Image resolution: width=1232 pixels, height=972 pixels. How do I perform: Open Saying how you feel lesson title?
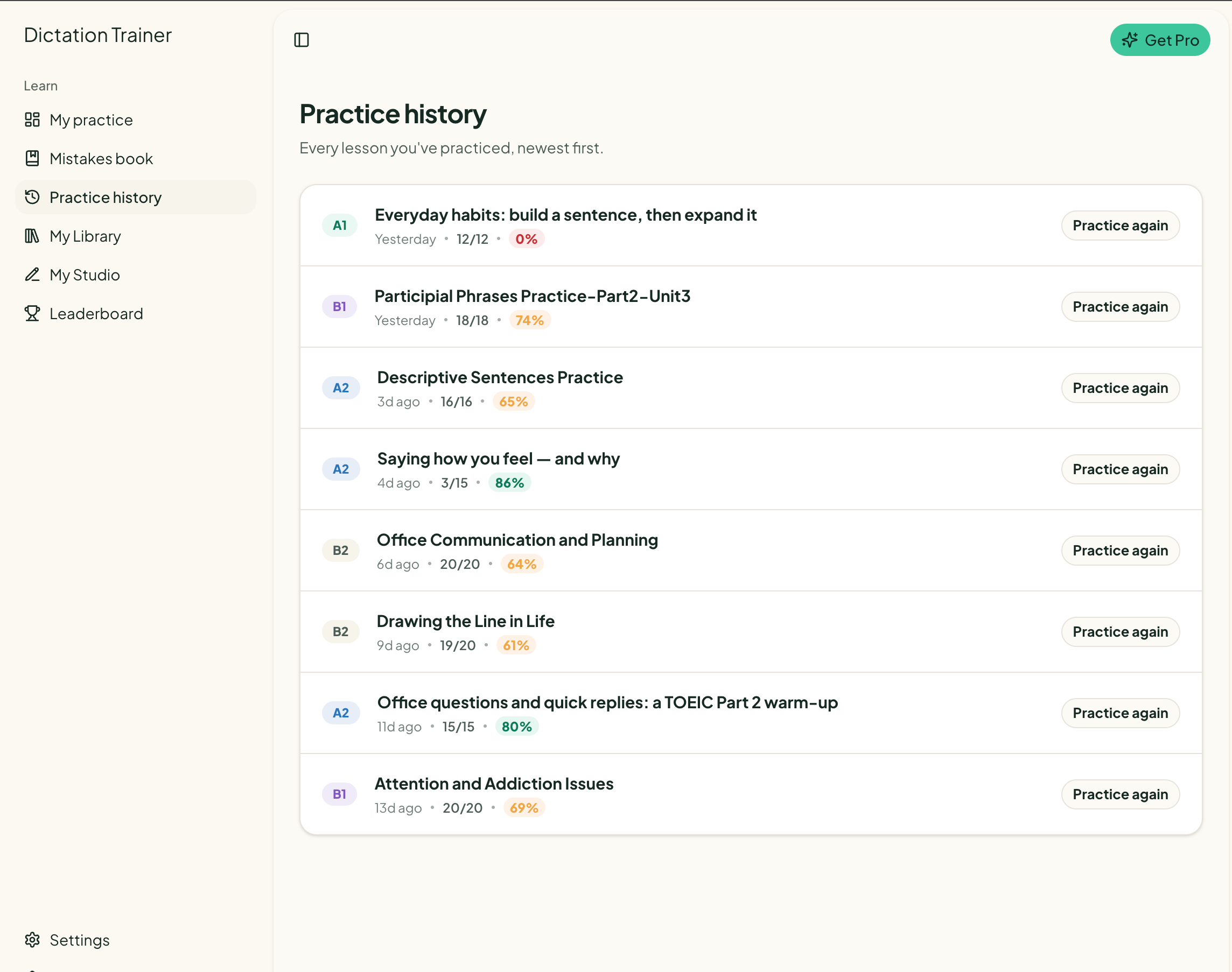pos(498,459)
